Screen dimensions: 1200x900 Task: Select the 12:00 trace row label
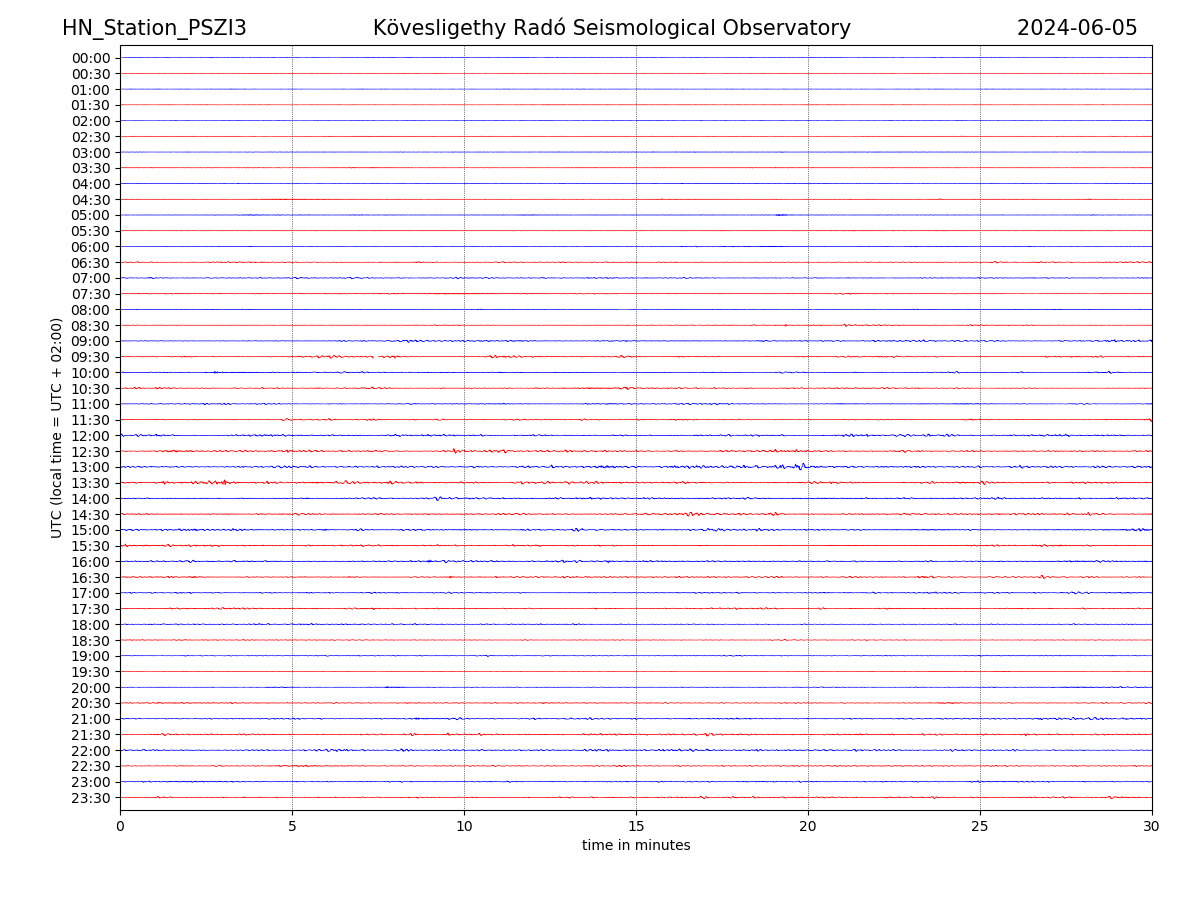pyautogui.click(x=90, y=436)
